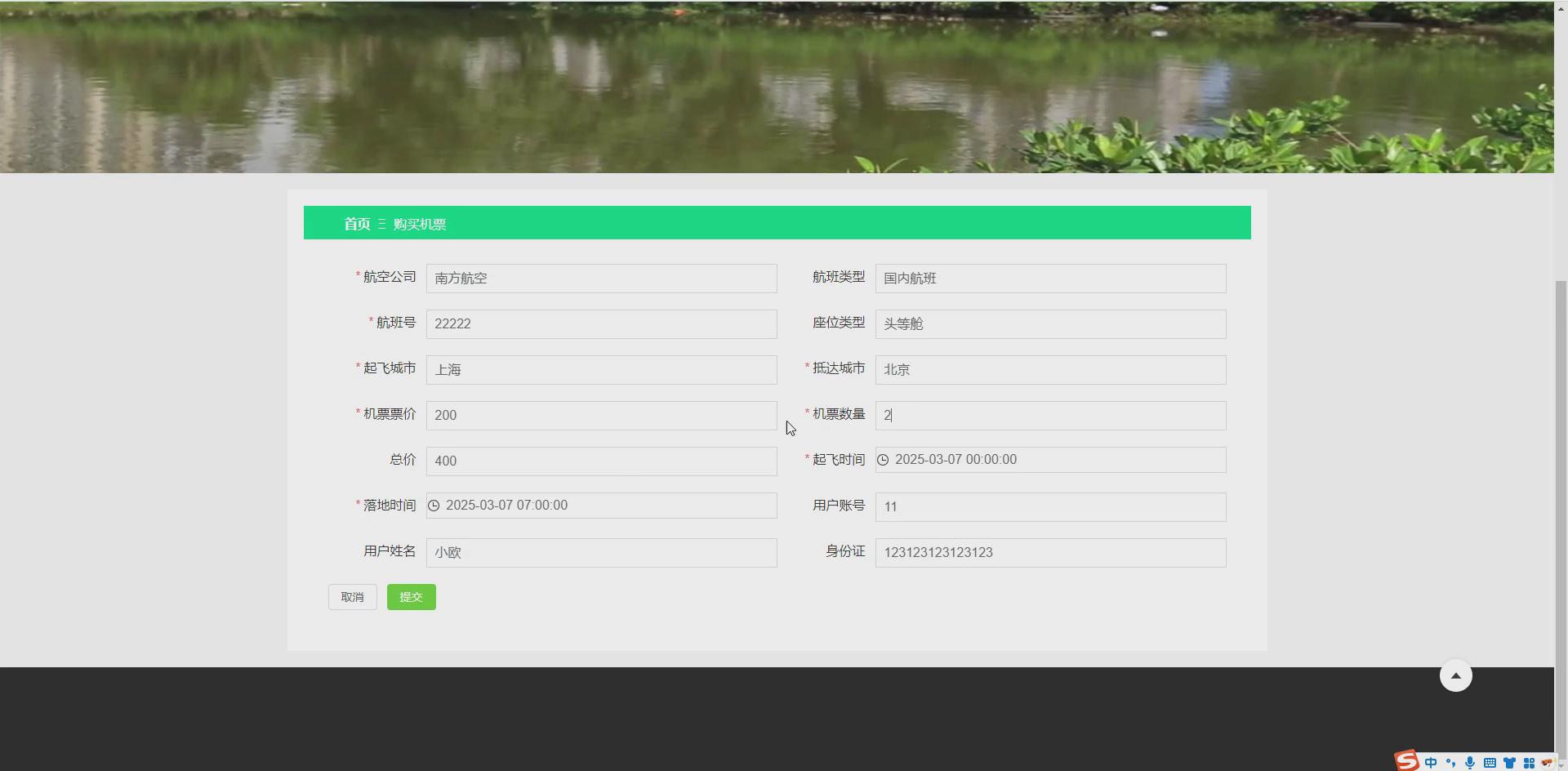Open the landing time clock picker
The width and height of the screenshot is (1568, 771).
[434, 505]
